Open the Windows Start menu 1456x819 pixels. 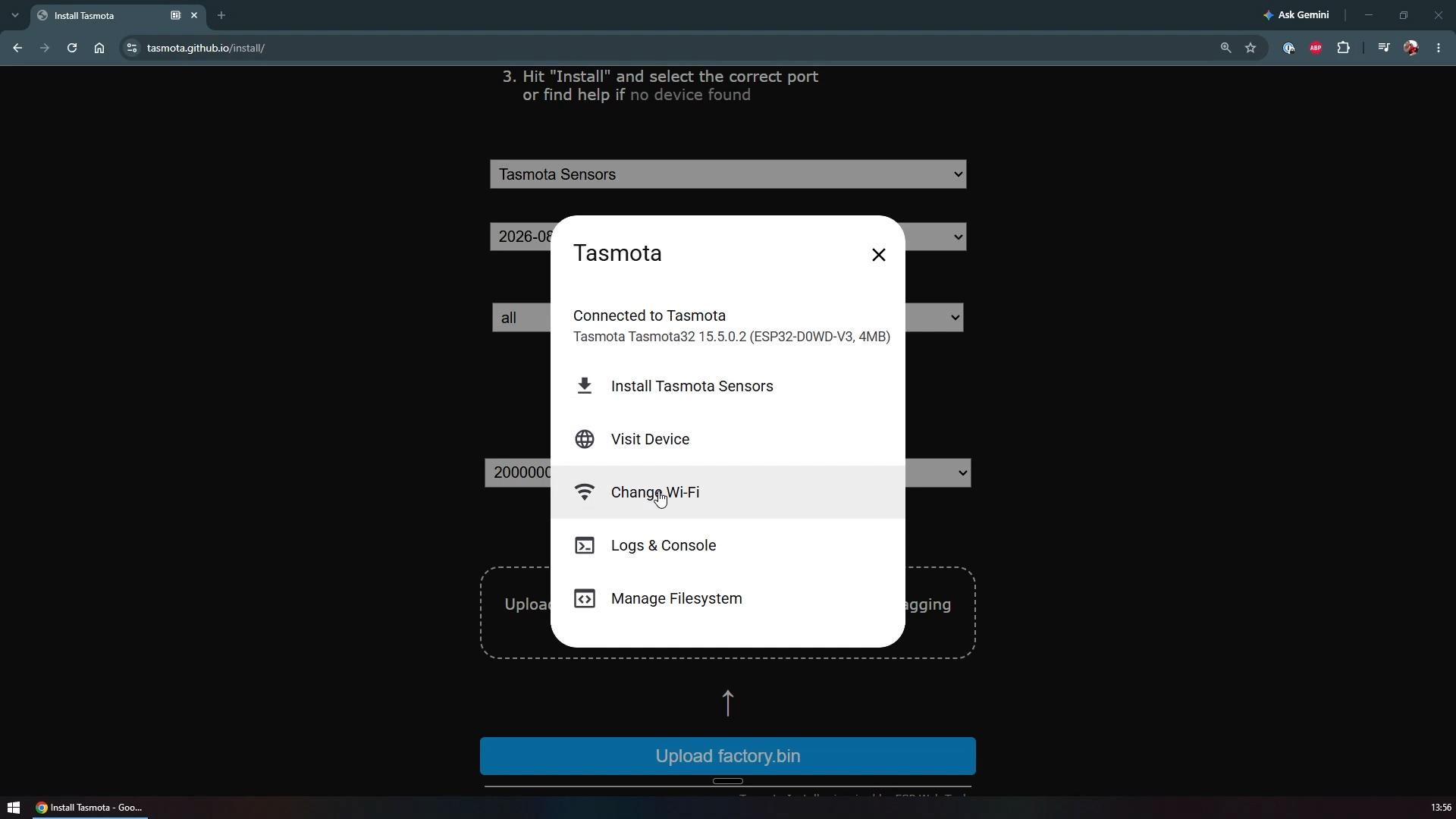coord(13,808)
